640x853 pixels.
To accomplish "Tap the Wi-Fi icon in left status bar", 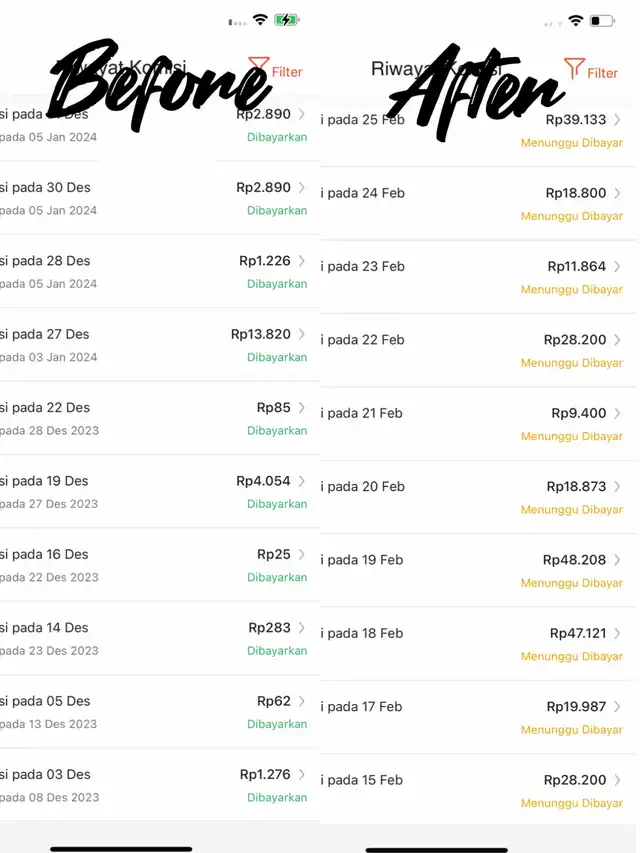I will coord(261,20).
